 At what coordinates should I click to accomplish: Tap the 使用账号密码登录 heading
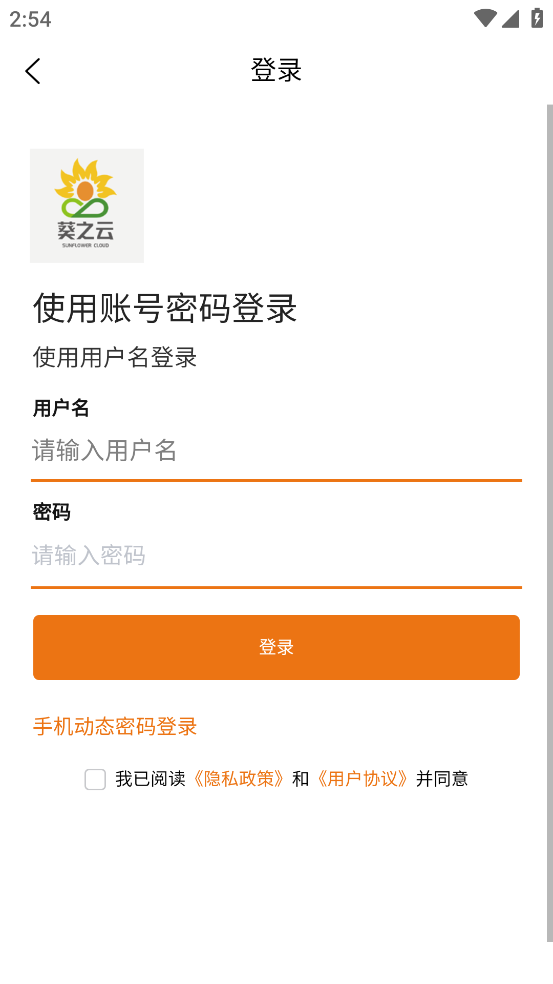[x=165, y=308]
